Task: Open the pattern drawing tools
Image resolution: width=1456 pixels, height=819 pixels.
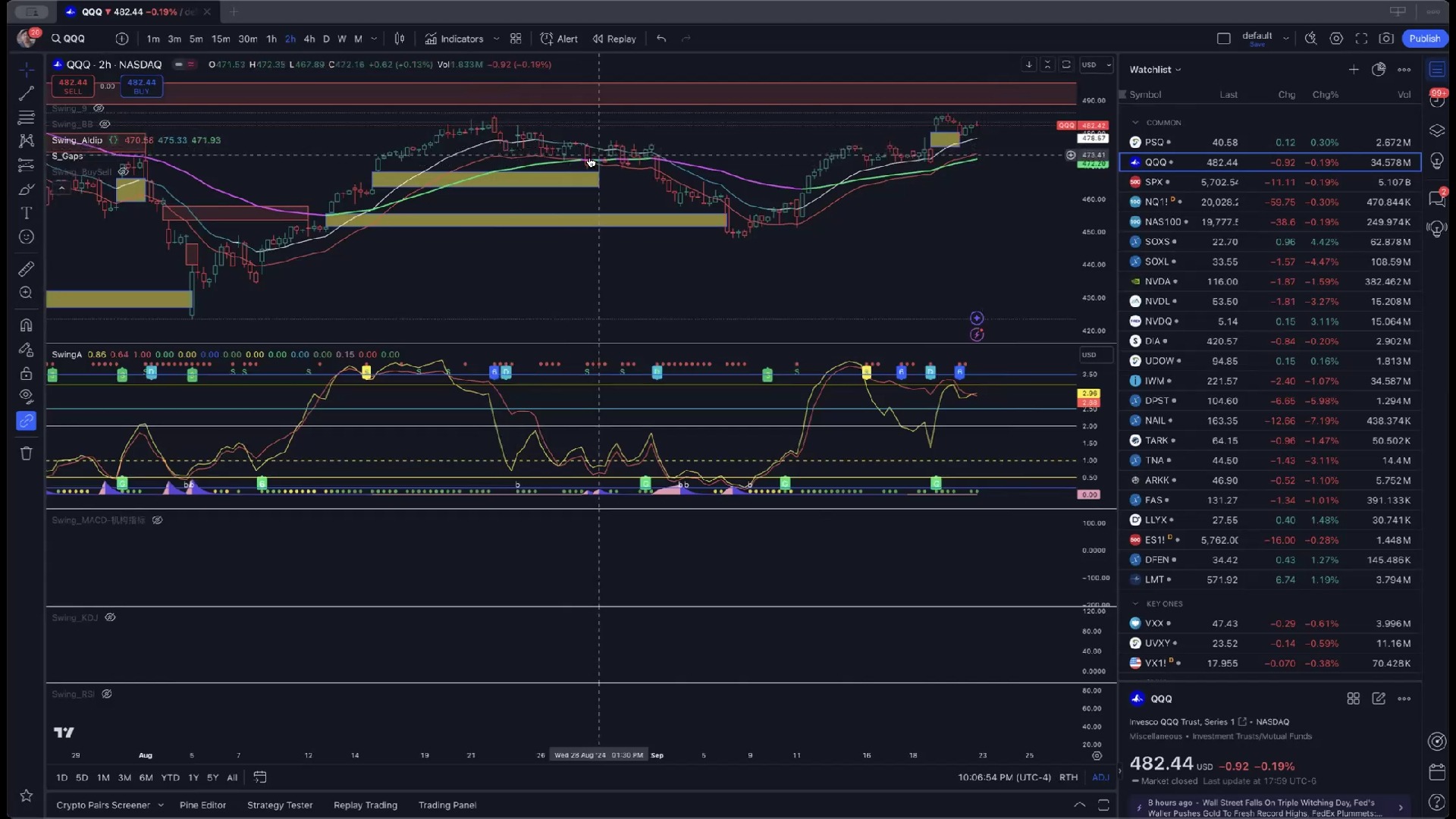Action: pos(27,141)
